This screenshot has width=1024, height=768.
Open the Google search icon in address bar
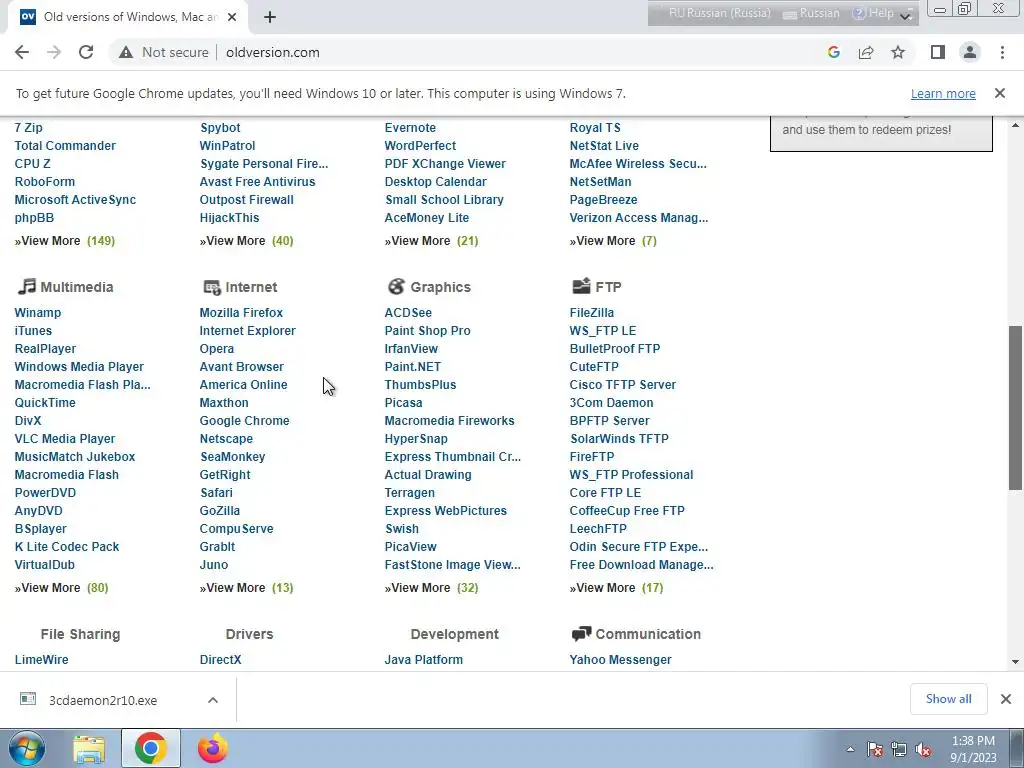pyautogui.click(x=833, y=52)
